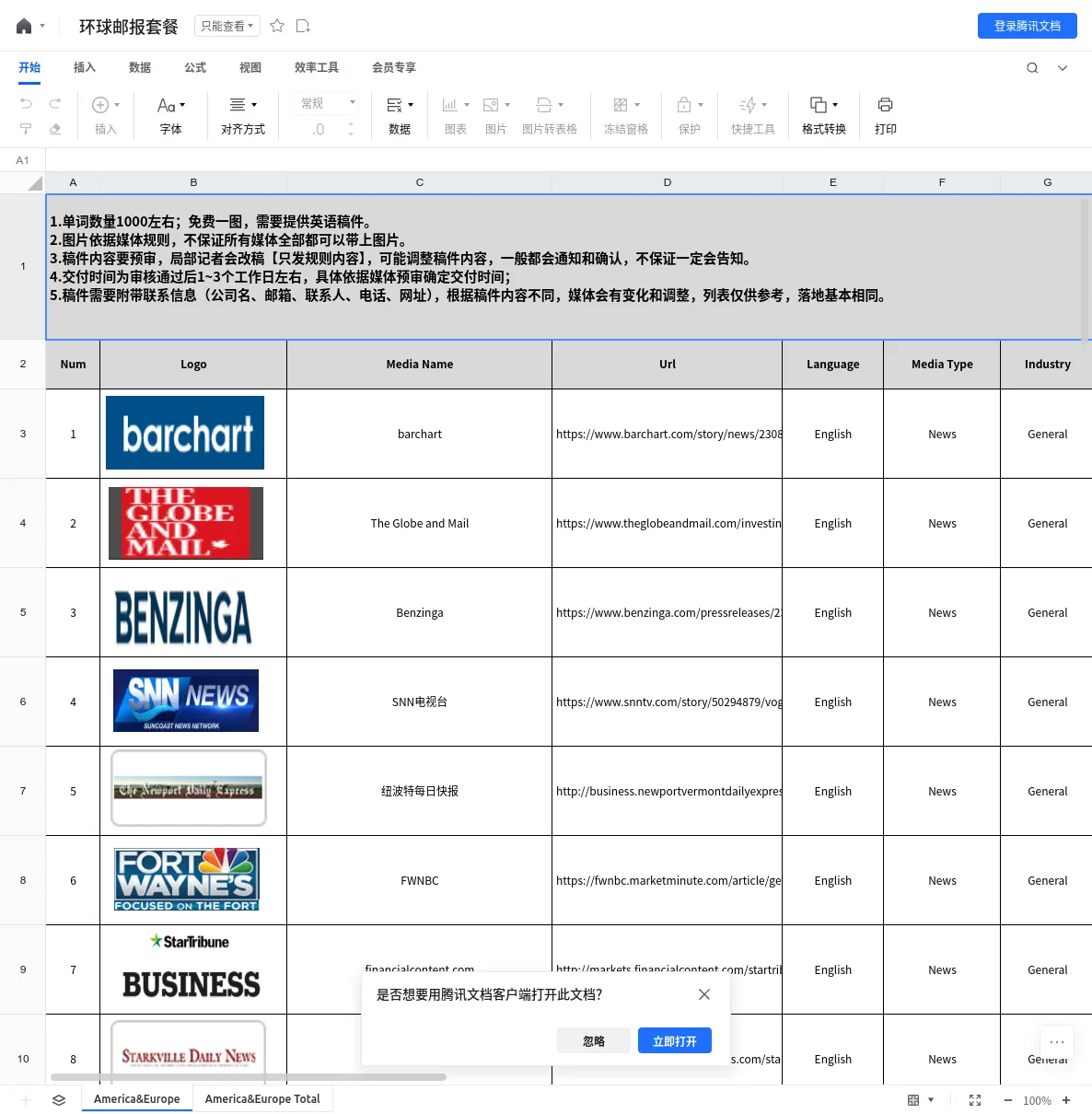Click the benzinga.com pressreleases URL cell
This screenshot has height=1114, width=1092.
tap(668, 612)
